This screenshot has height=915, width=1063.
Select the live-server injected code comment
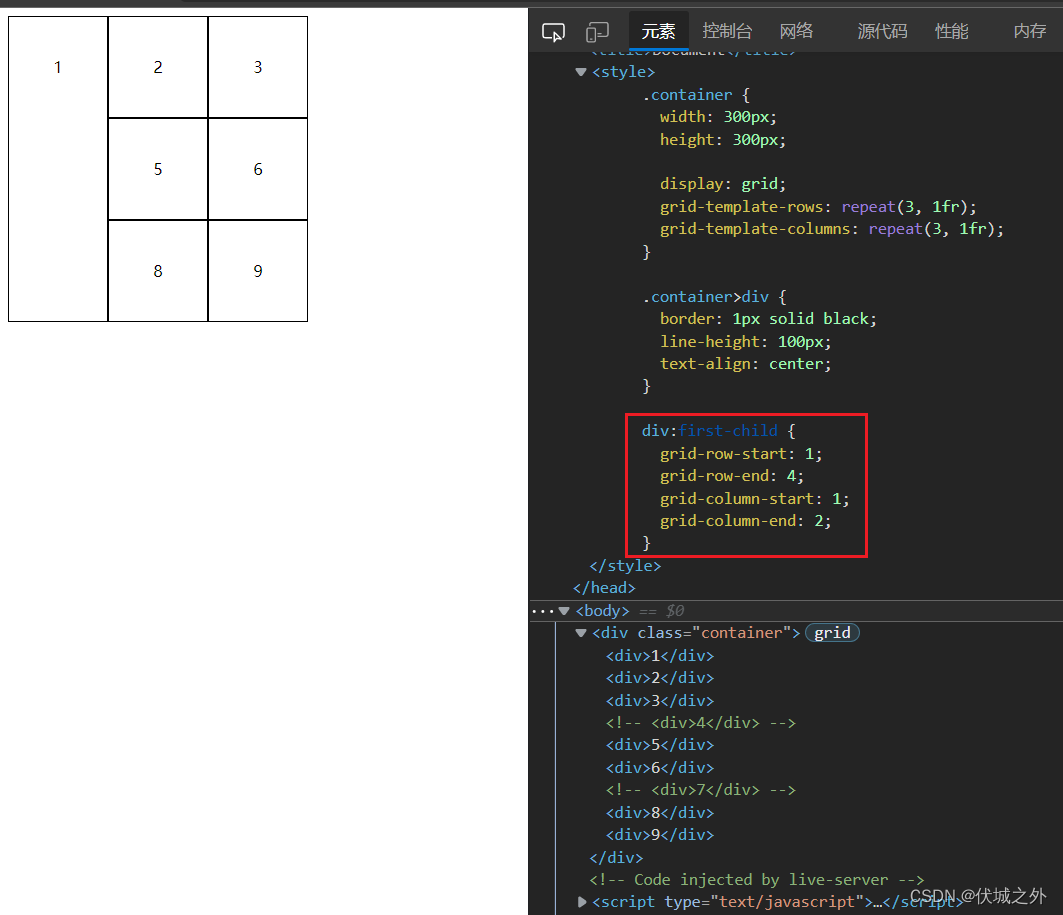coord(757,880)
